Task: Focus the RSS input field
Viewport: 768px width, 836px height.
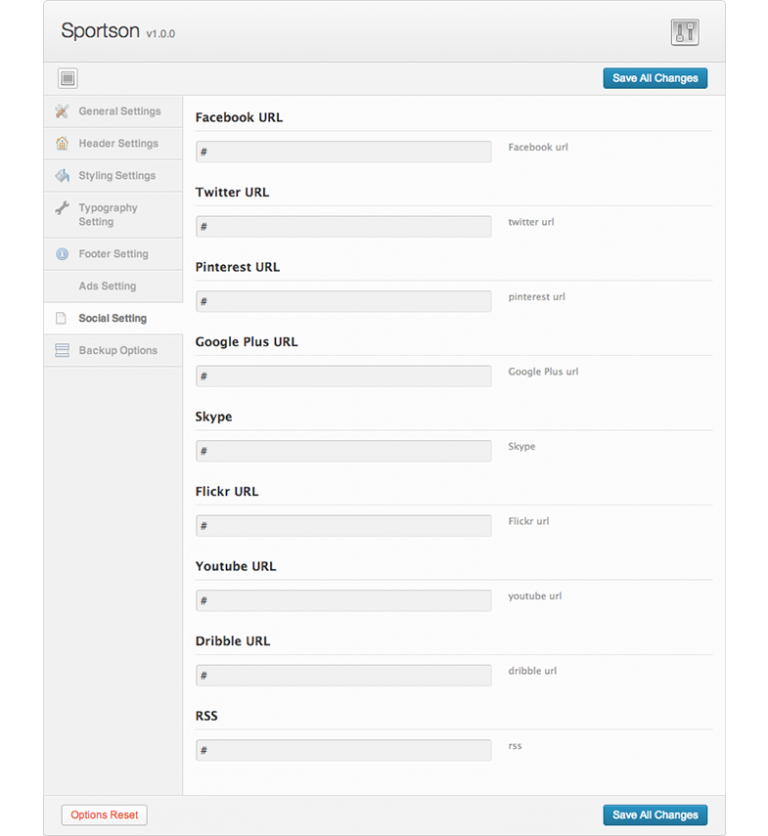Action: point(343,750)
